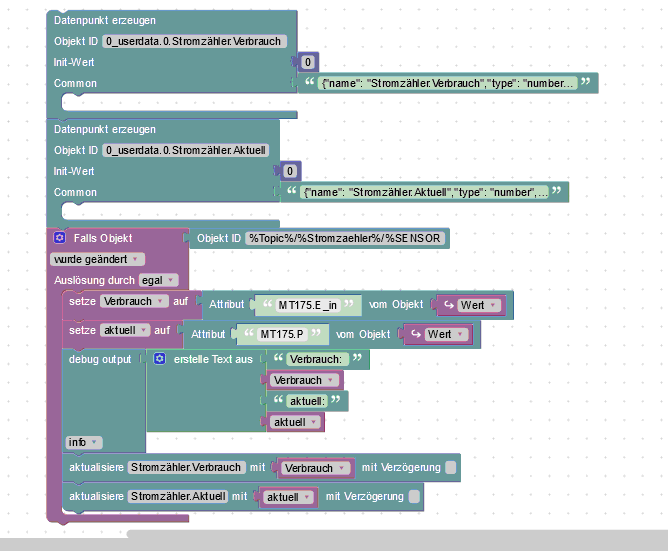The width and height of the screenshot is (668, 551).
Task: Click the 'erstelle Text aus' label
Action: pos(213,359)
